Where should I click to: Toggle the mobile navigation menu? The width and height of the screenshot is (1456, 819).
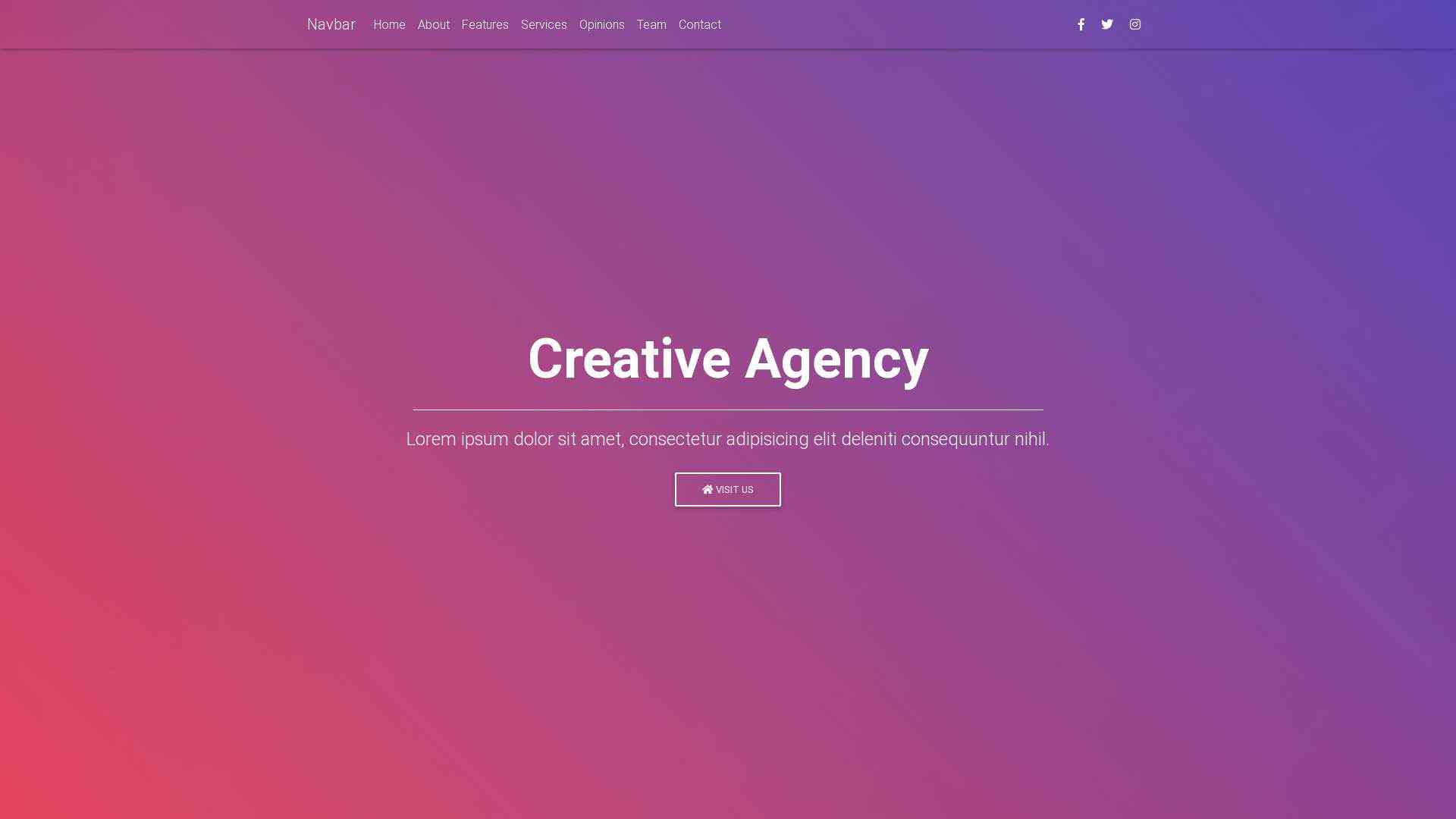(x=365, y=24)
